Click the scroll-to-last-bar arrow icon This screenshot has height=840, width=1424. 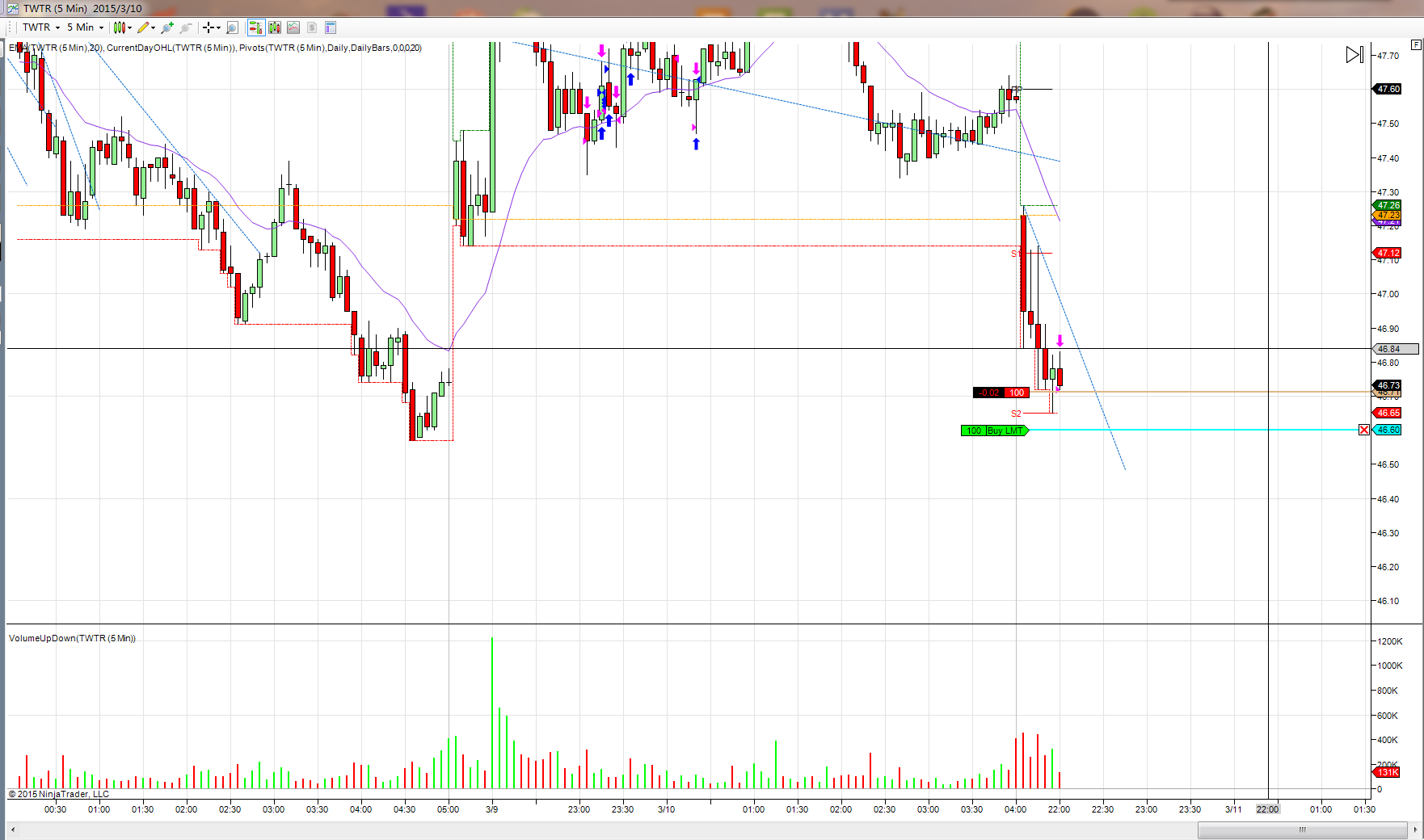tap(1355, 55)
